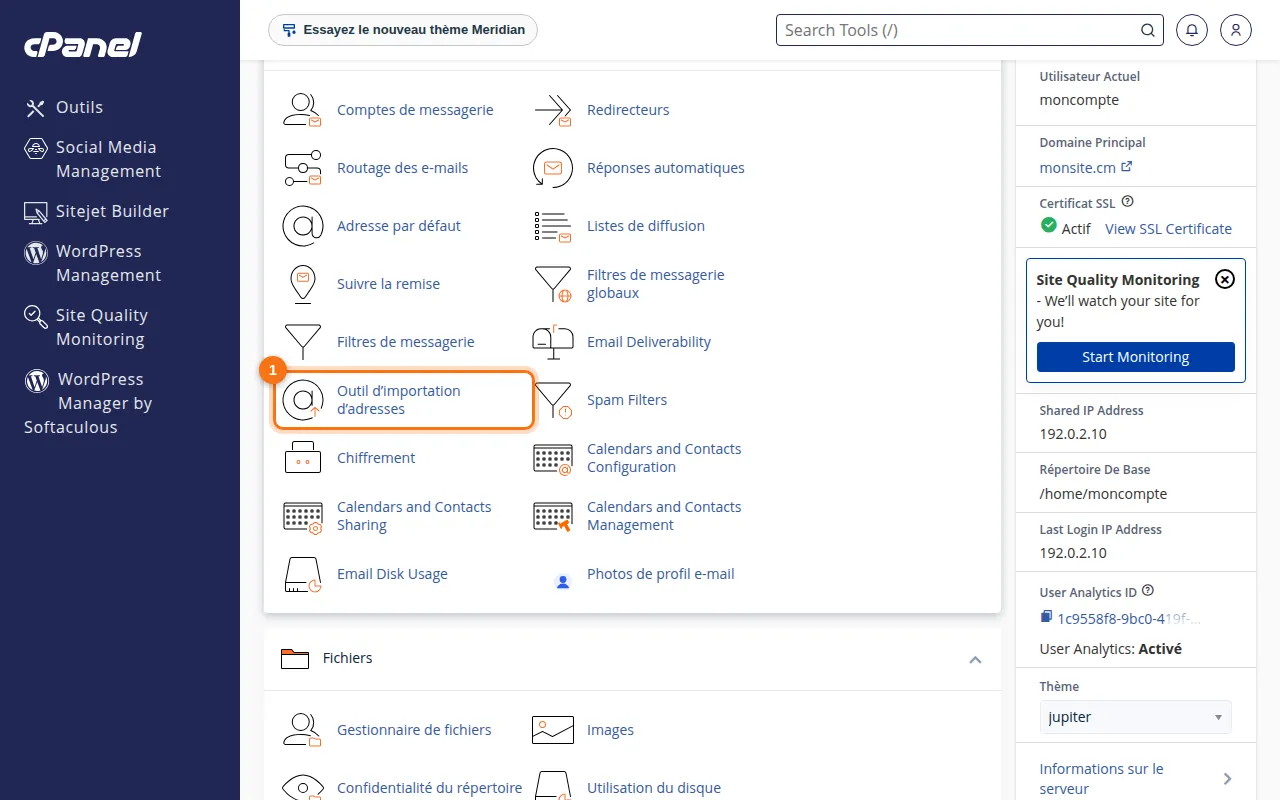Click the Suivre la remise icon
The height and width of the screenshot is (800, 1280).
coord(302,284)
